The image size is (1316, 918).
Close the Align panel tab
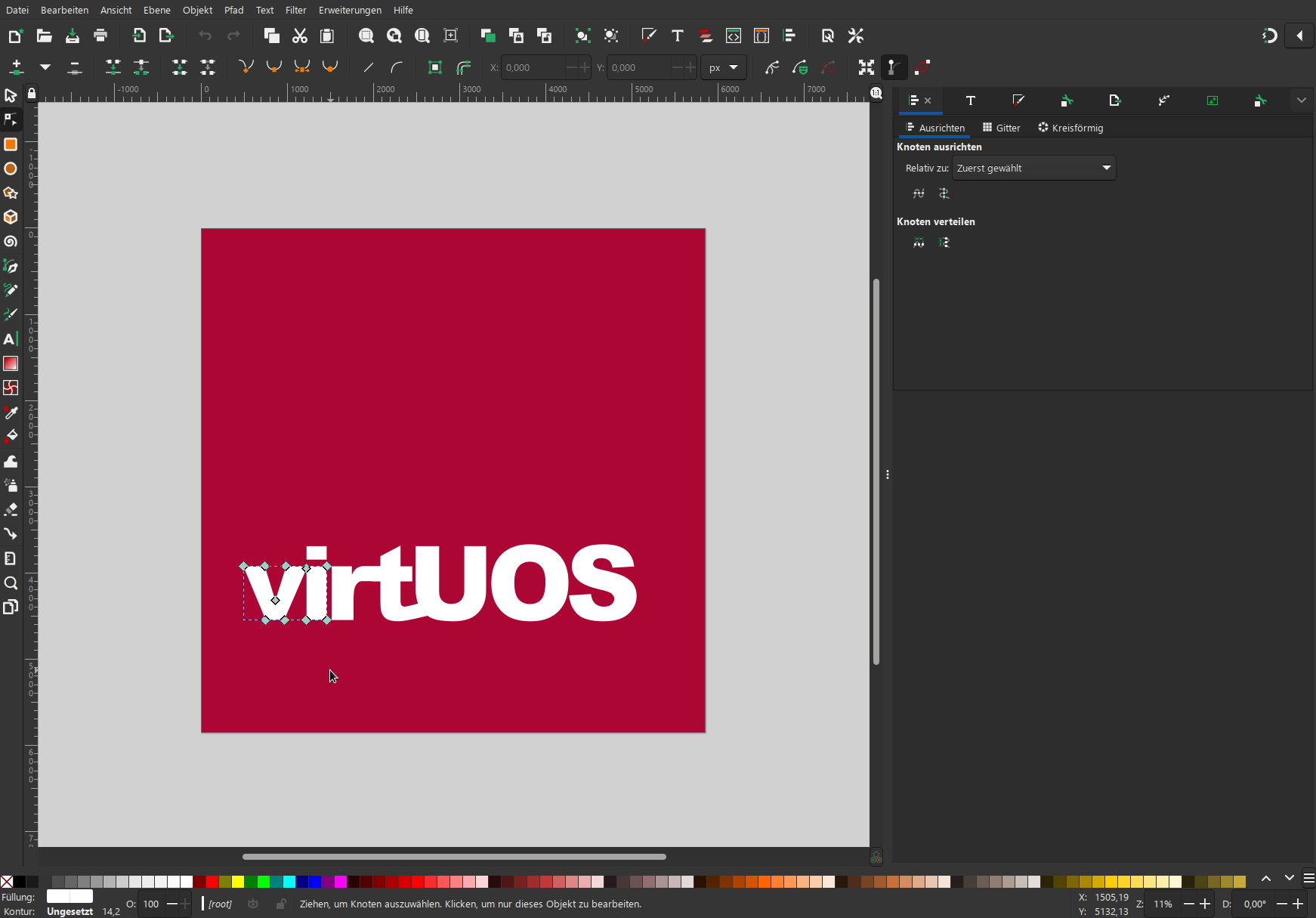[x=928, y=100]
